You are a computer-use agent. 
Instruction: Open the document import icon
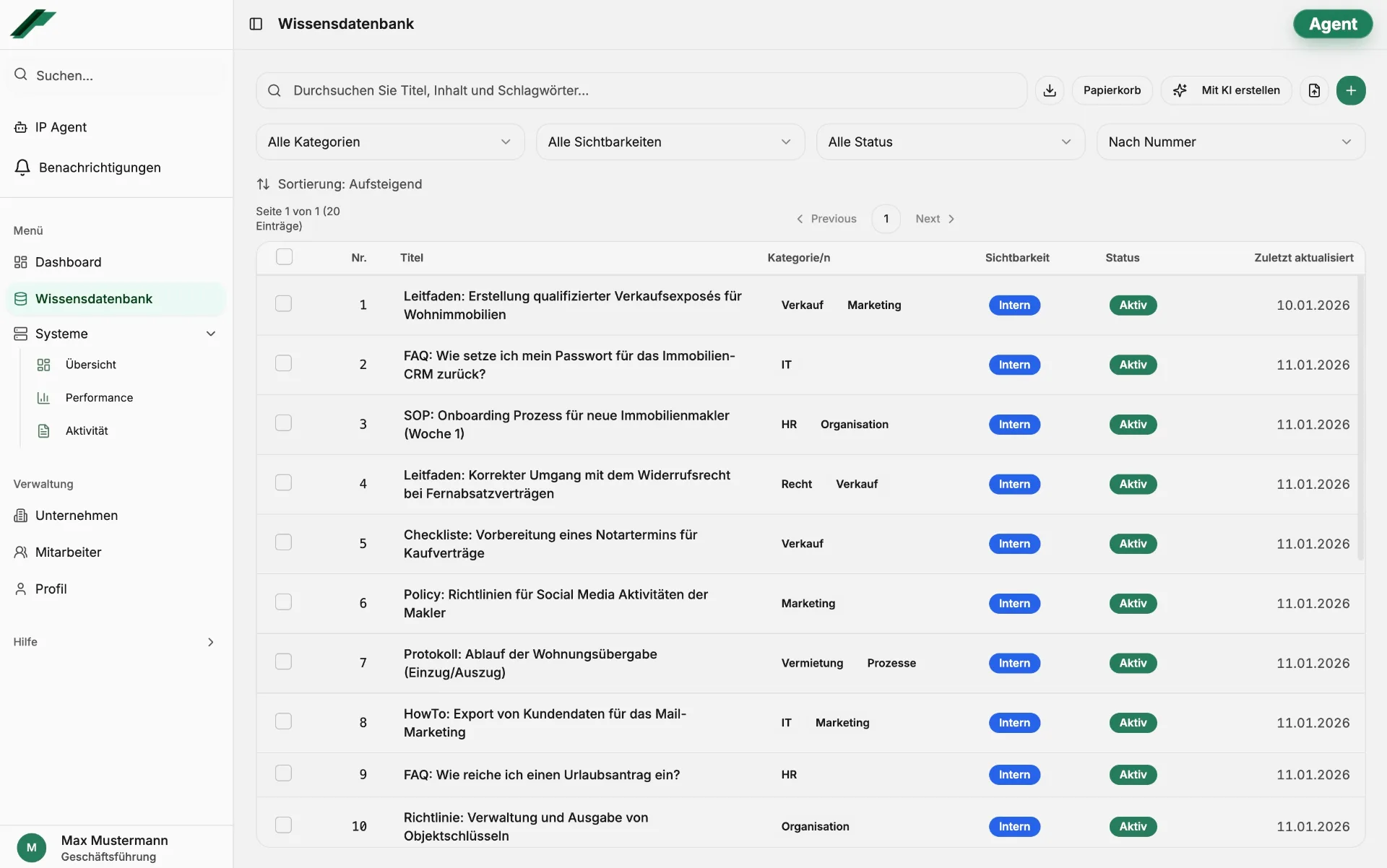1315,90
